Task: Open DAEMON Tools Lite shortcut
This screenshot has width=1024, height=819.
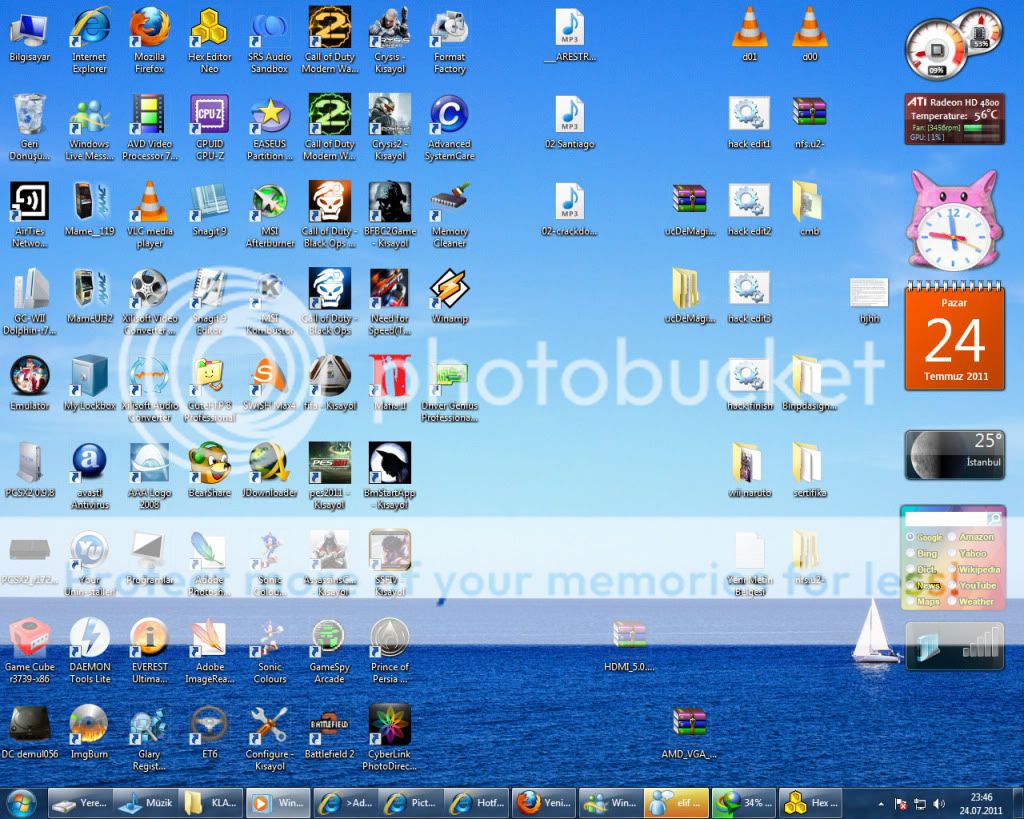Action: pyautogui.click(x=89, y=638)
